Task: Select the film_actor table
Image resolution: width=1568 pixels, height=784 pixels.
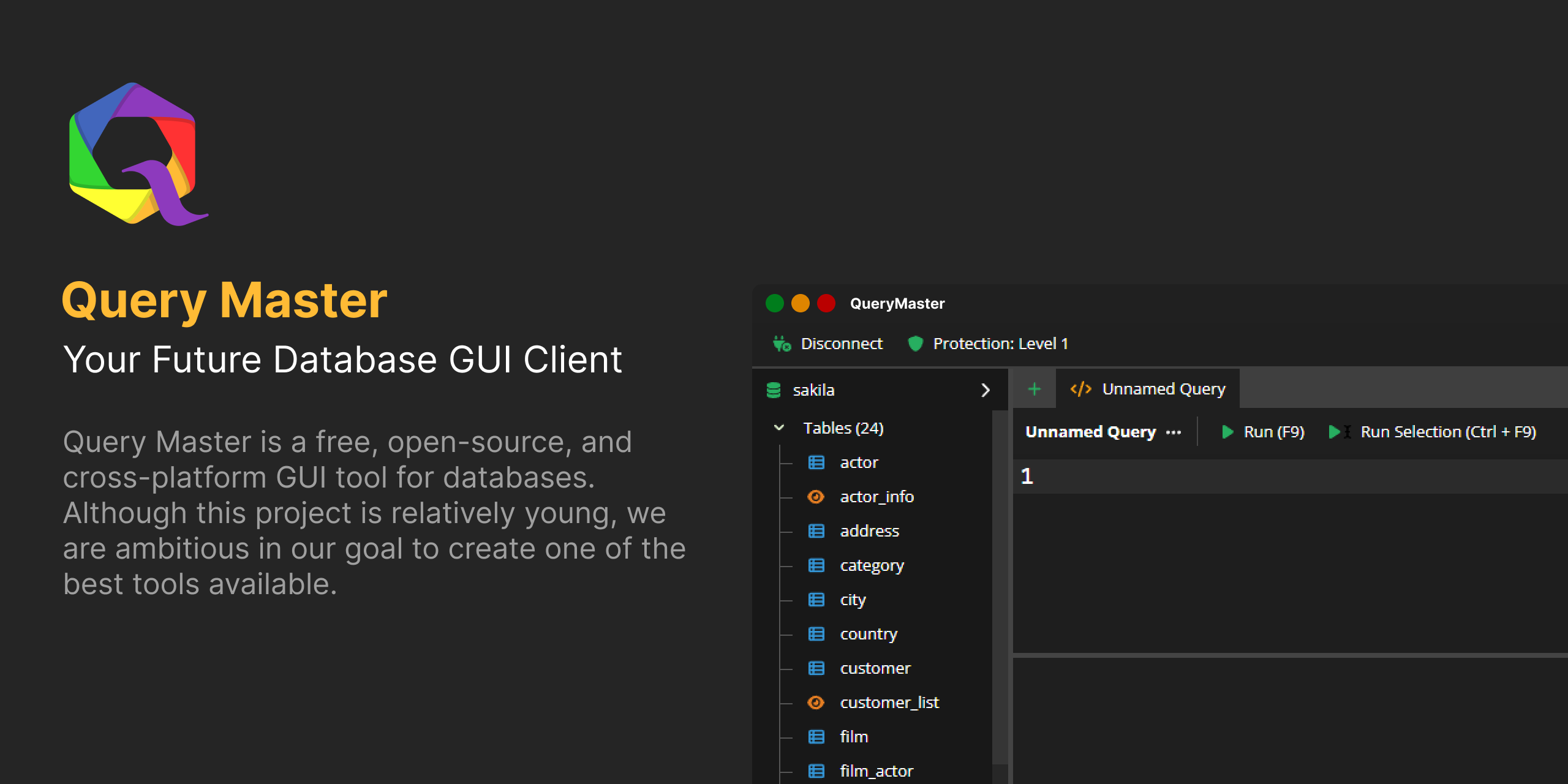Action: point(876,771)
